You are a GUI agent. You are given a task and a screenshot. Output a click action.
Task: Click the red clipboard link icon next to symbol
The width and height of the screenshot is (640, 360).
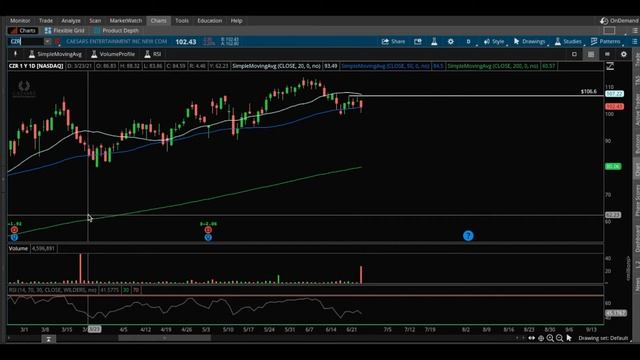pyautogui.click(x=58, y=42)
